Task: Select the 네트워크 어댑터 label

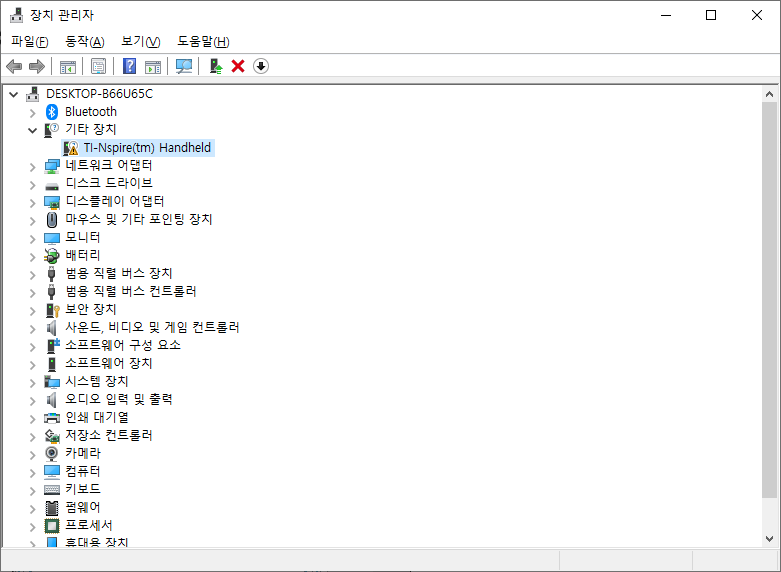Action: click(109, 165)
